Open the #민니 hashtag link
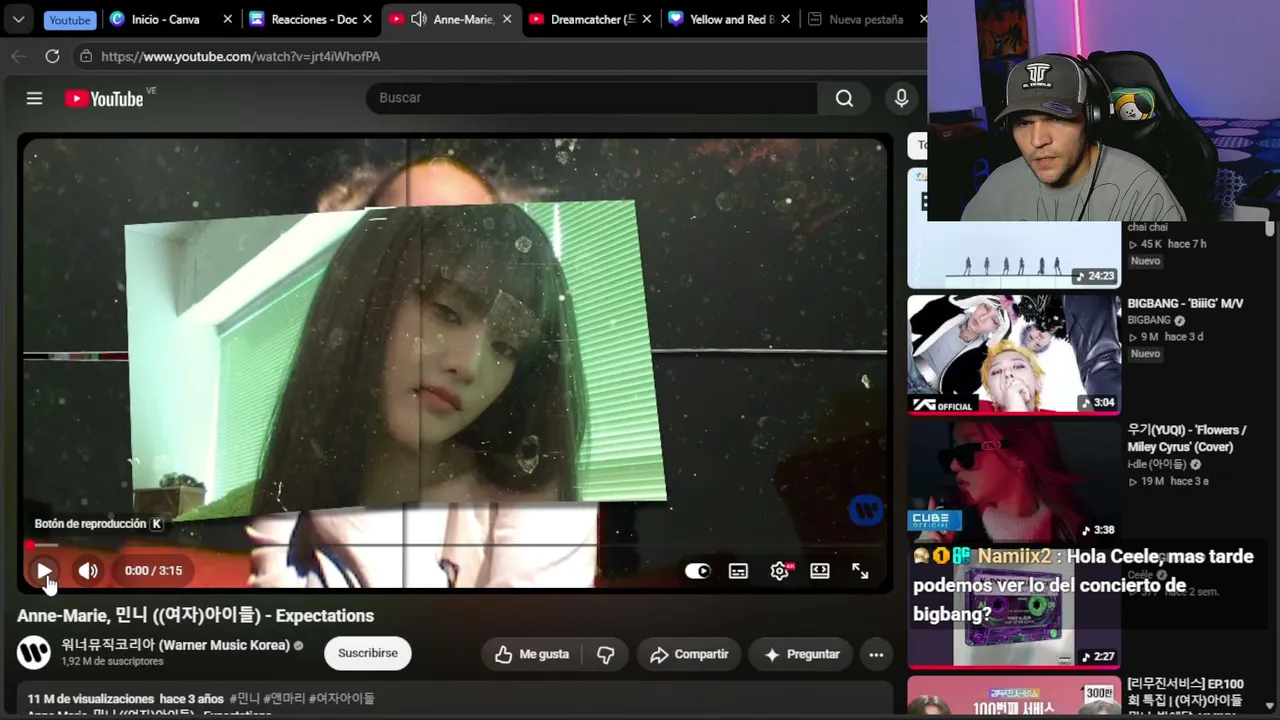Screen dimensions: 1280x720 (245, 698)
